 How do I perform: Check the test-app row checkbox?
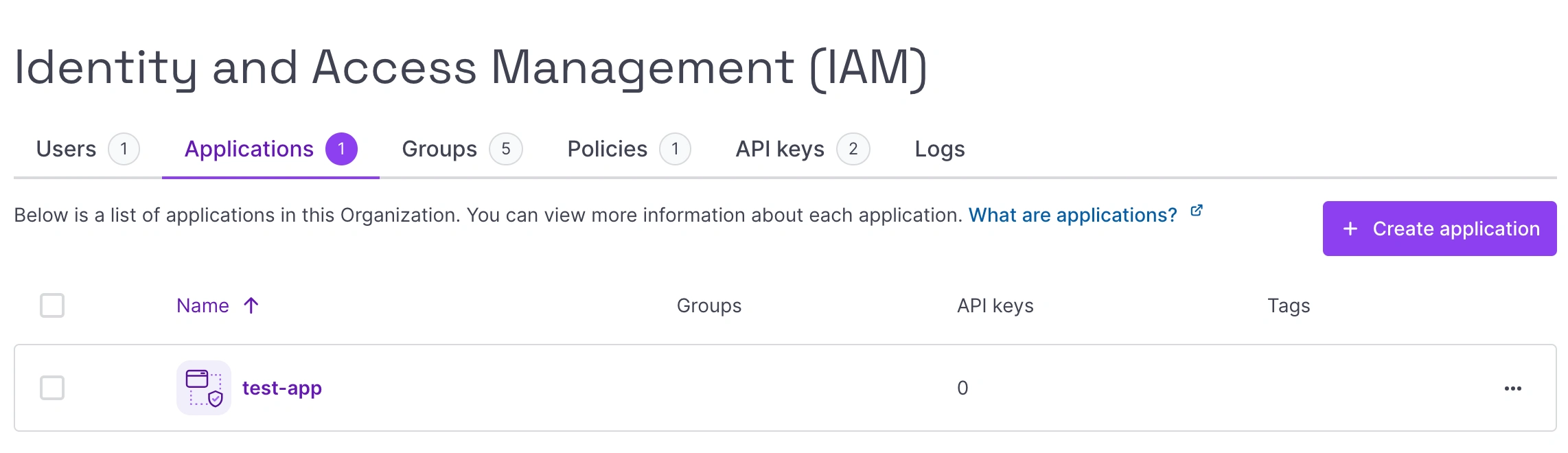(x=52, y=388)
